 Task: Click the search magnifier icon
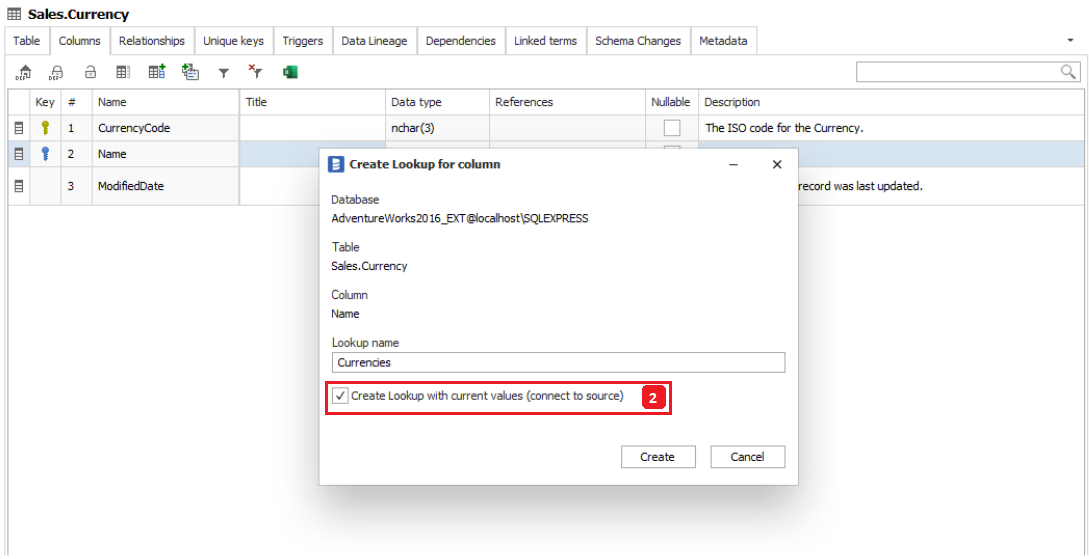pyautogui.click(x=1068, y=71)
